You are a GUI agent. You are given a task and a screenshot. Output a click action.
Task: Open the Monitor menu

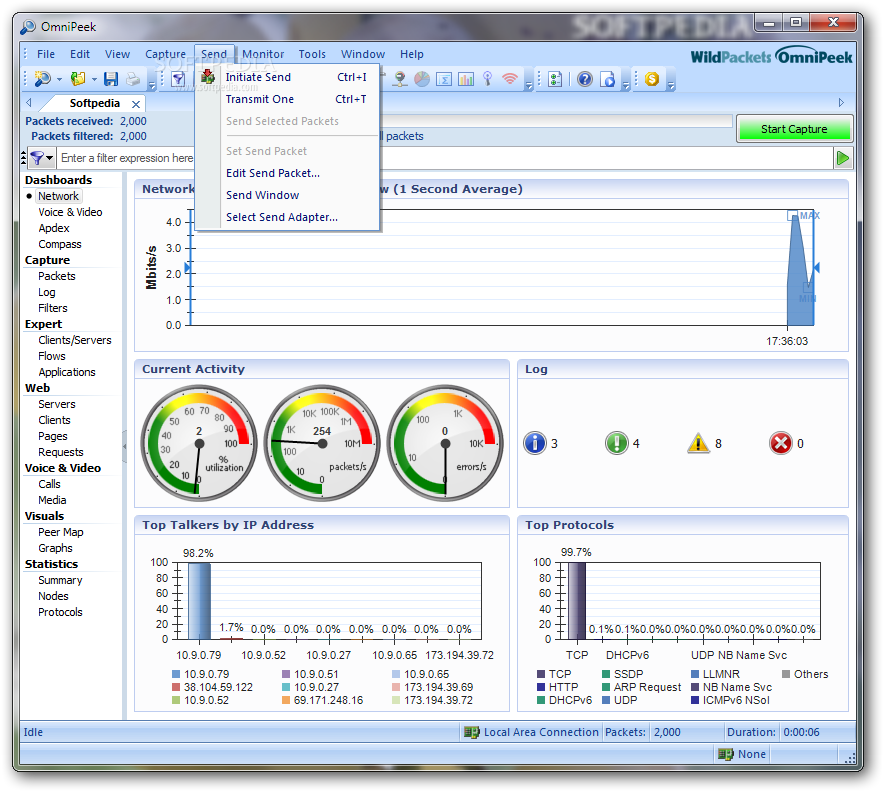[x=263, y=54]
